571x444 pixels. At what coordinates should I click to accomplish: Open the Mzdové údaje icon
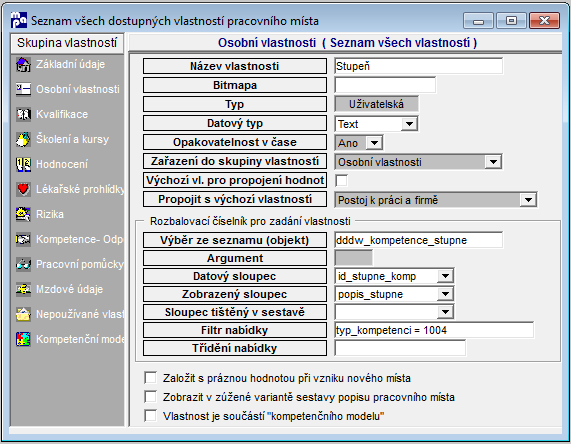pos(23,289)
